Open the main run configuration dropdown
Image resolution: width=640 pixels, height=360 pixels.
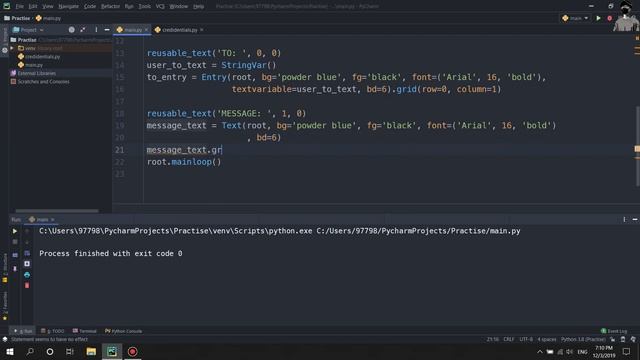click(x=575, y=18)
